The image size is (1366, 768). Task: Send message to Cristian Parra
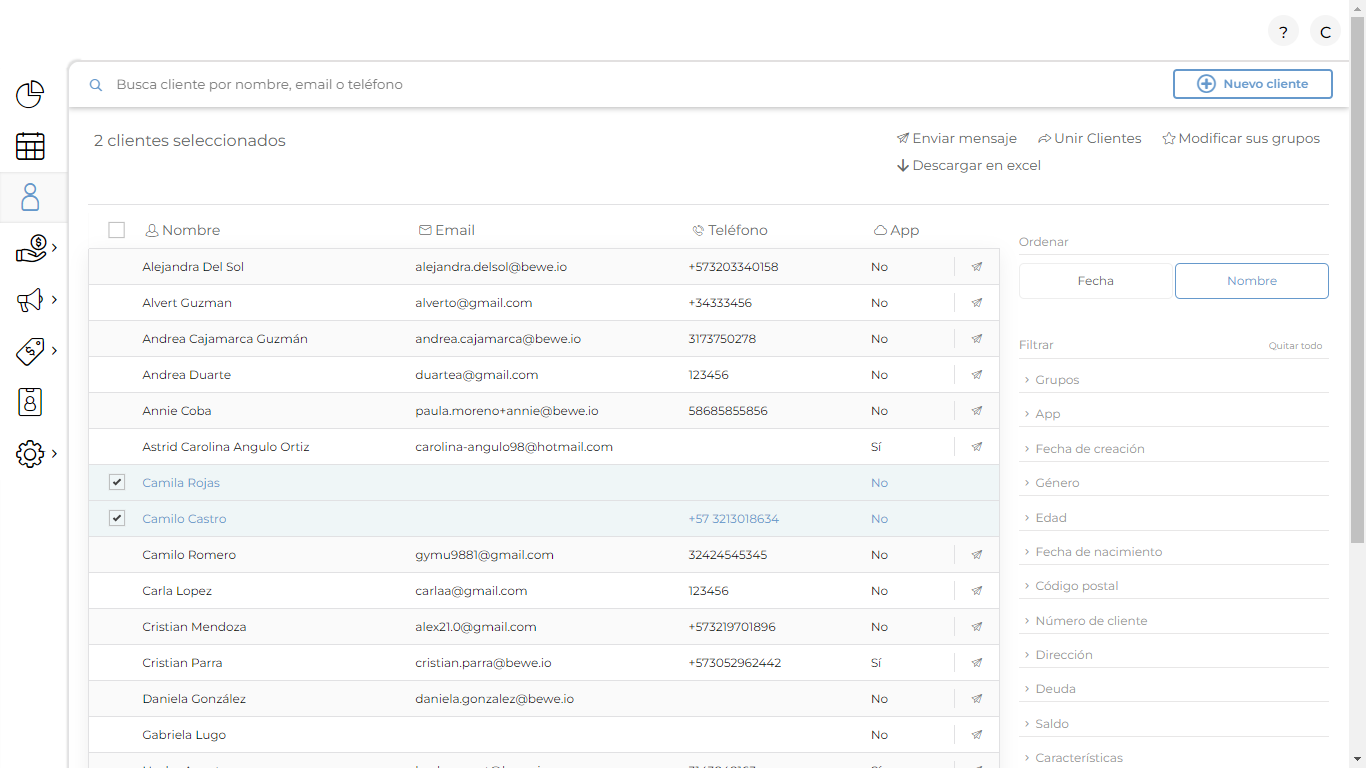977,663
